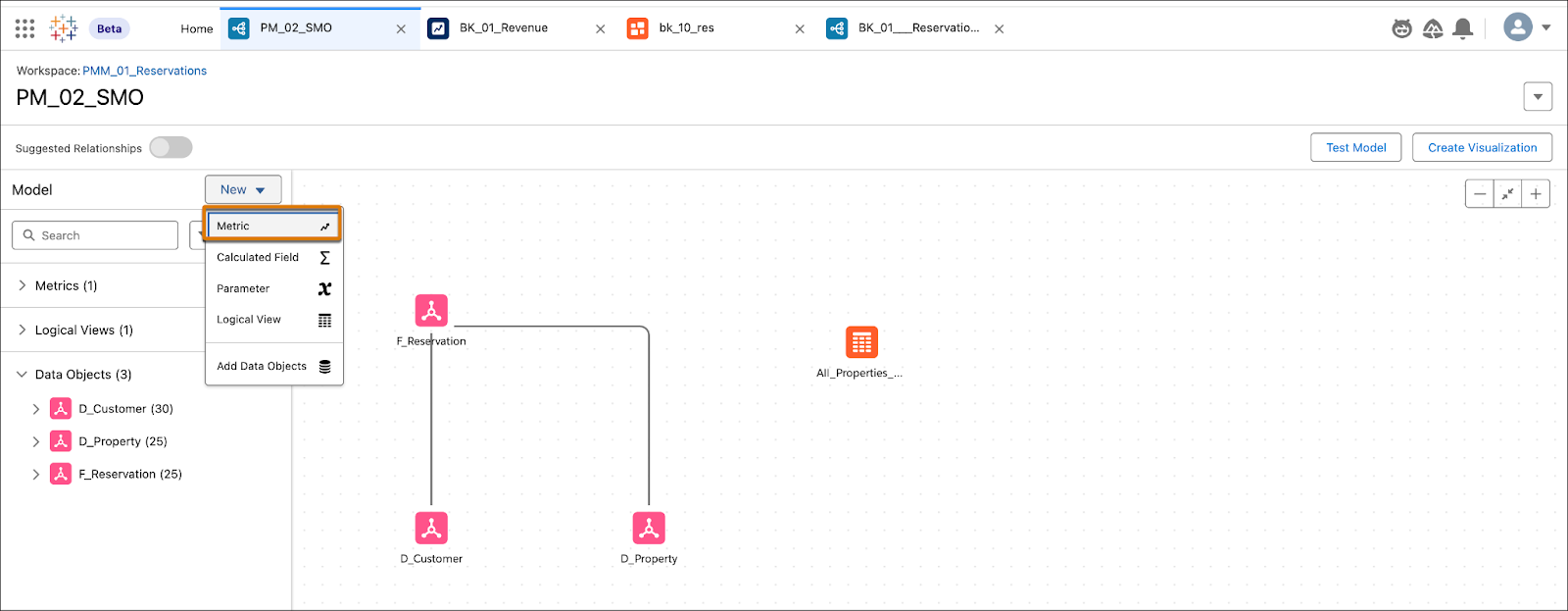
Task: Click the Test Model button
Action: click(1356, 147)
